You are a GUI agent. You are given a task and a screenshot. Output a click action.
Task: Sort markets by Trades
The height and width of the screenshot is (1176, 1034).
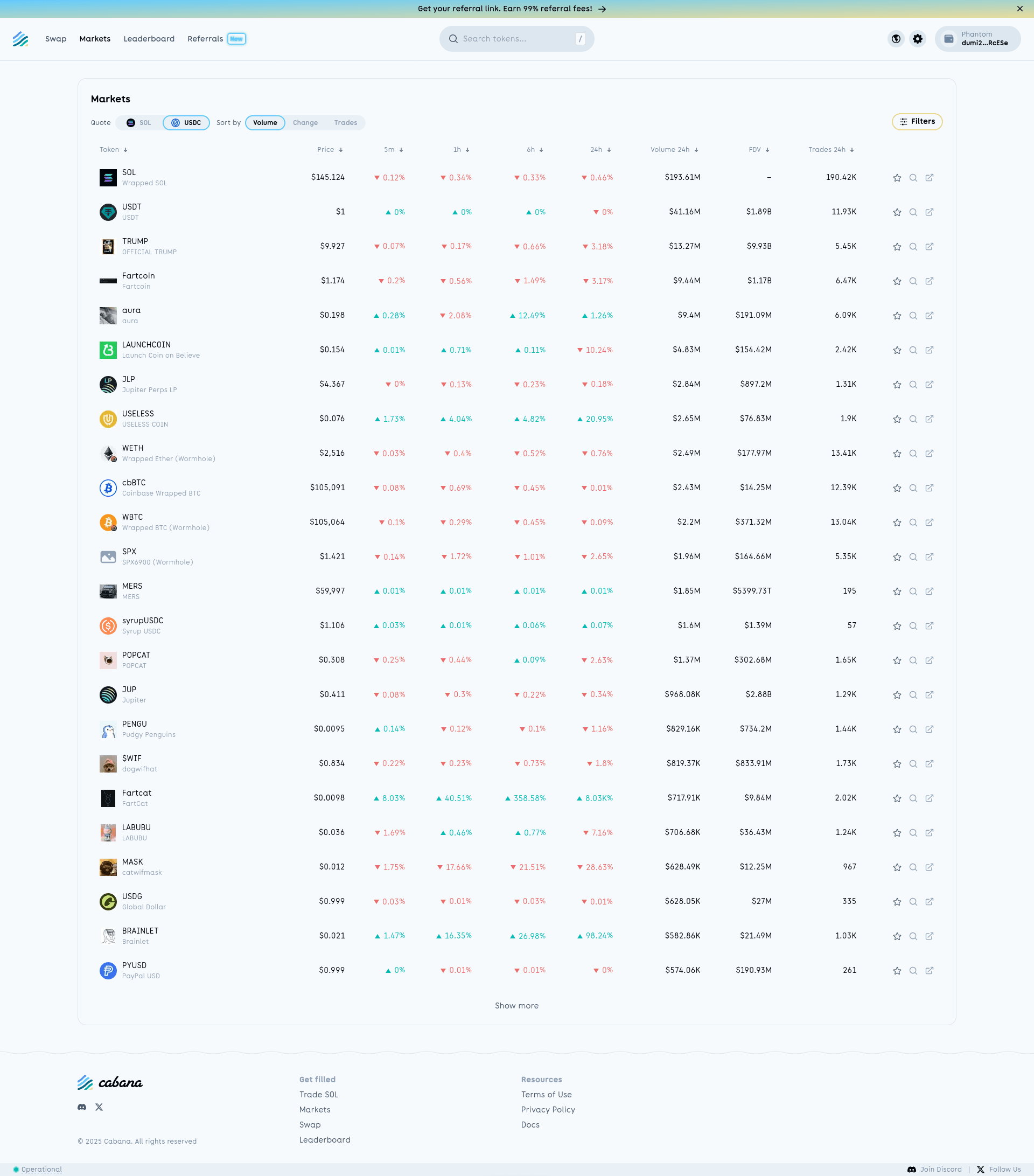tap(345, 122)
